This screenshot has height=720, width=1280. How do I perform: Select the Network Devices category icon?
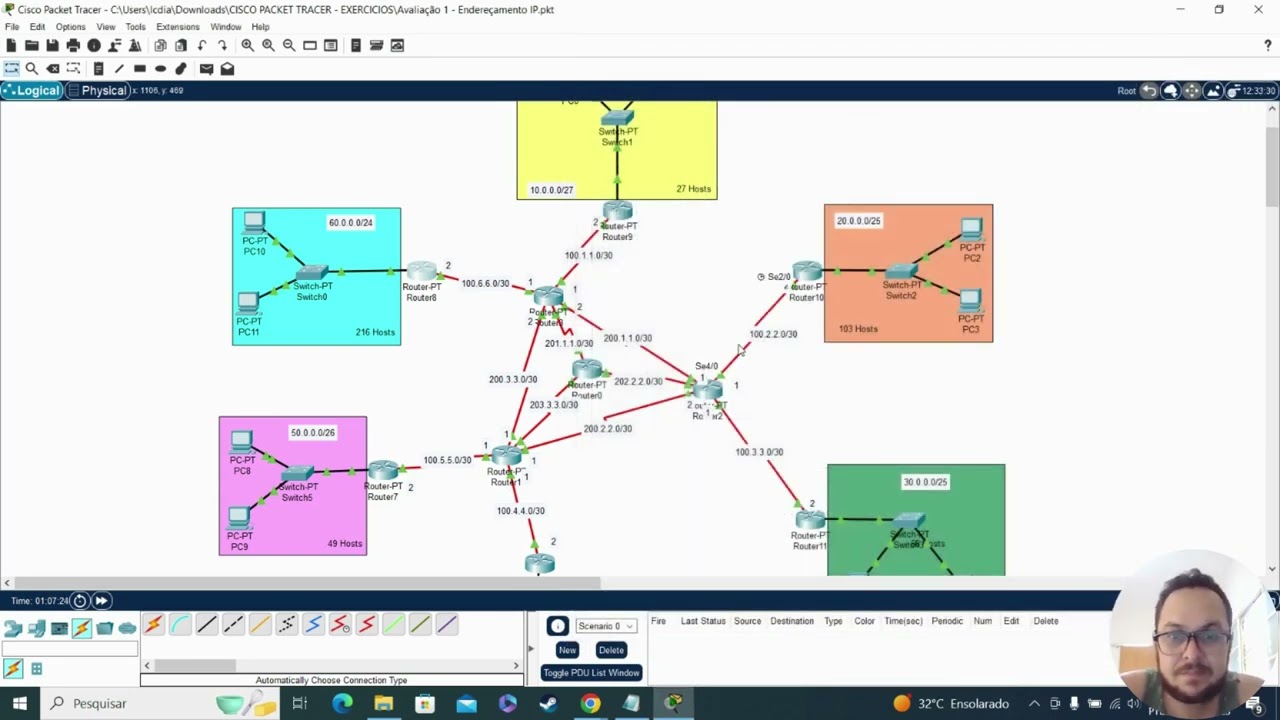[13, 628]
